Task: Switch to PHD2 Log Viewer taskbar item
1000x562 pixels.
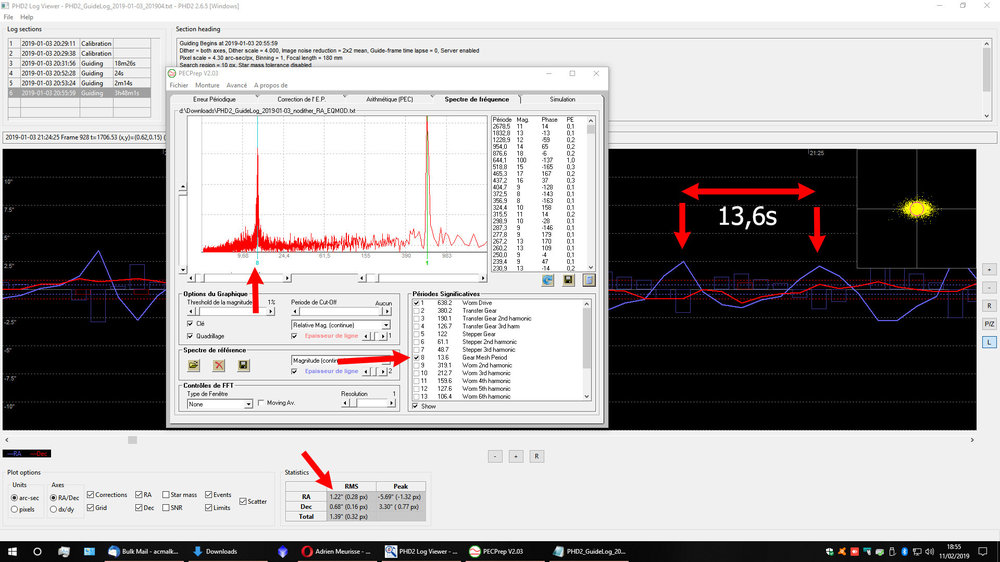Action: click(x=422, y=551)
